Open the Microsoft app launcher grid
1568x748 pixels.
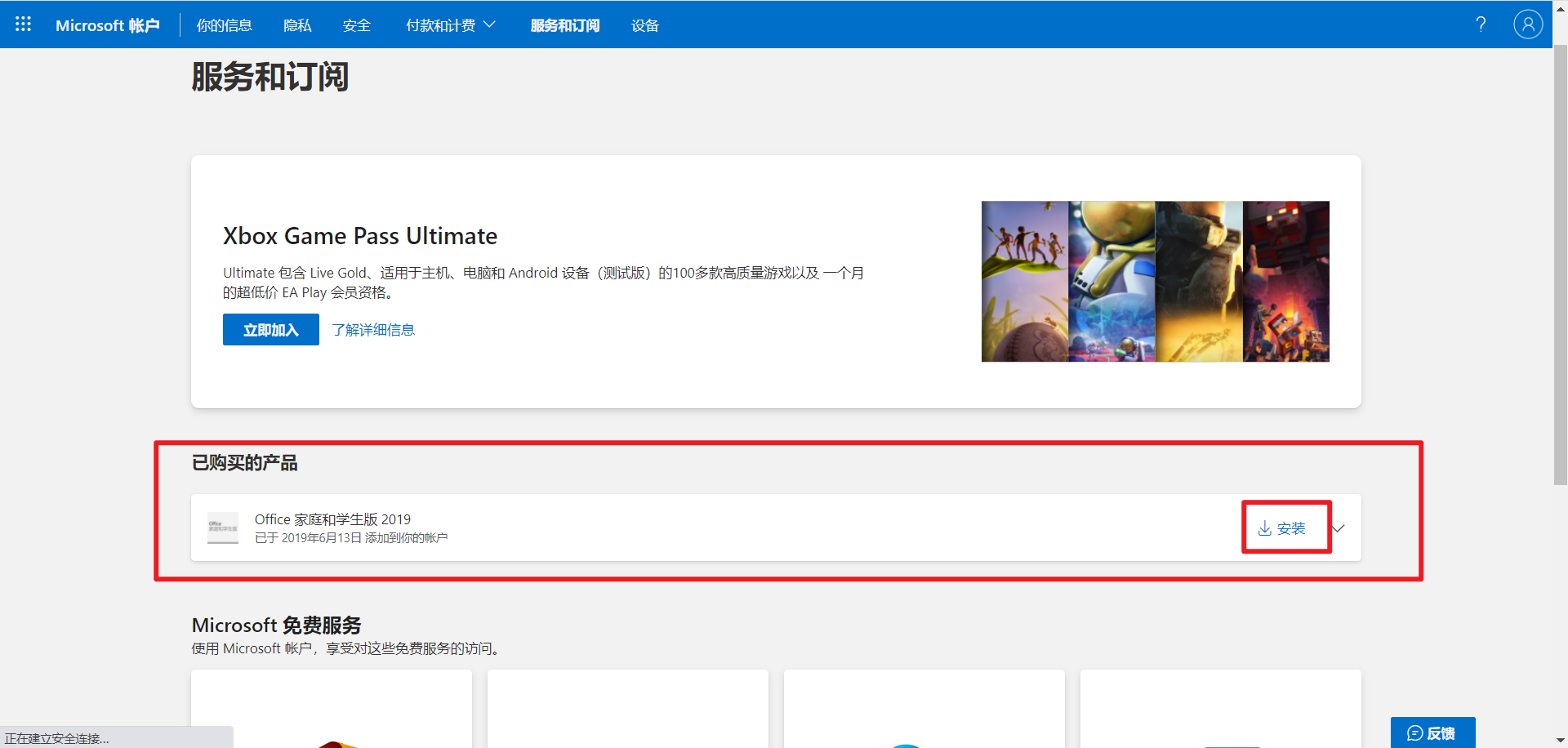point(23,24)
